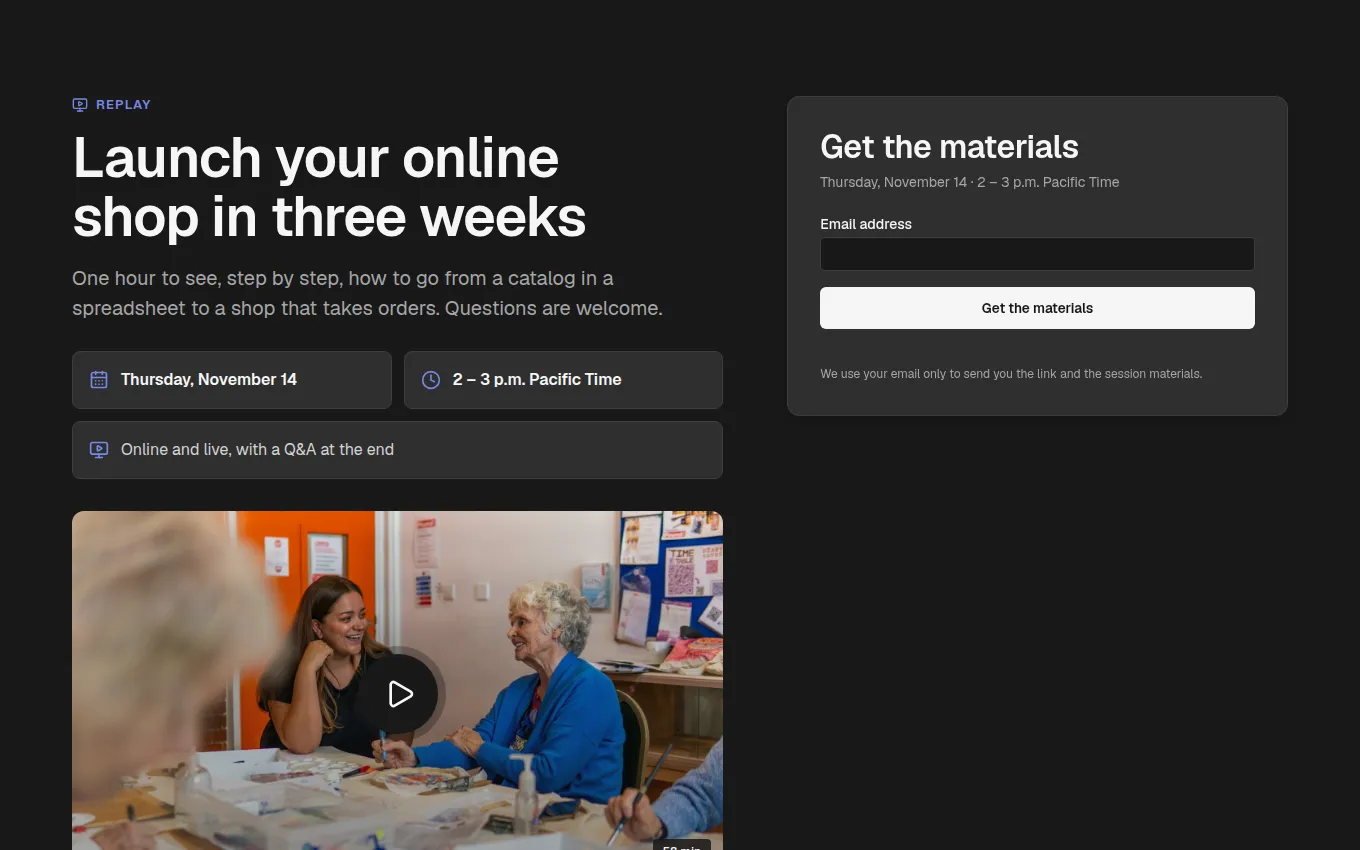Select the Thursday, November 14 date chip

(232, 380)
